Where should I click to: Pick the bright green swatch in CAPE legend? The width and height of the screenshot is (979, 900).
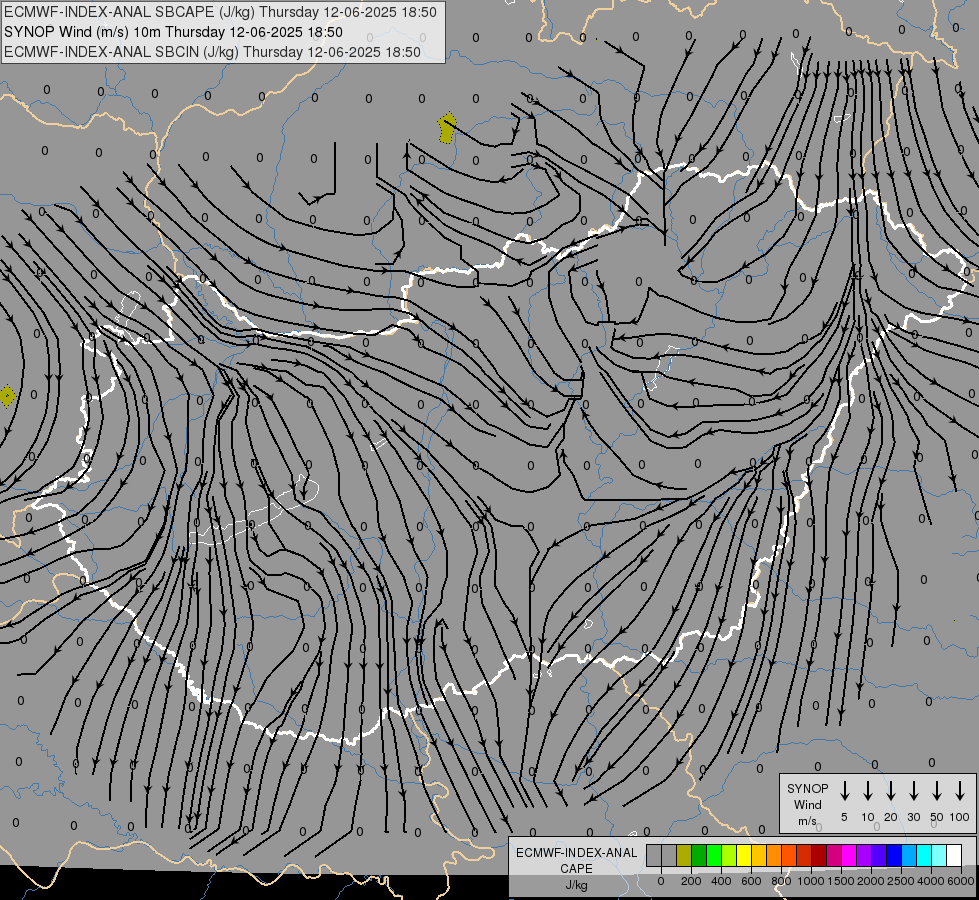click(714, 855)
